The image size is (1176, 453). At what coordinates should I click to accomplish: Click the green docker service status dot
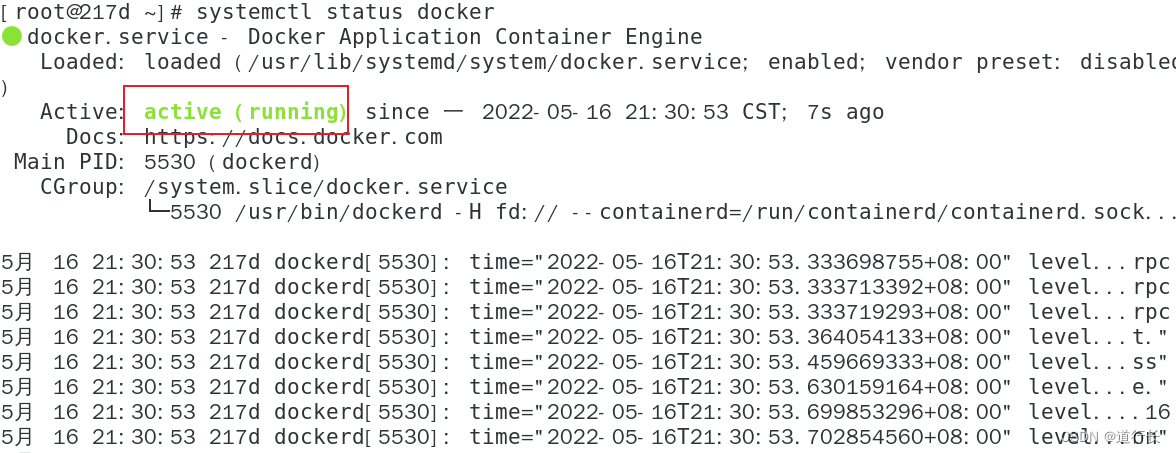point(12,37)
